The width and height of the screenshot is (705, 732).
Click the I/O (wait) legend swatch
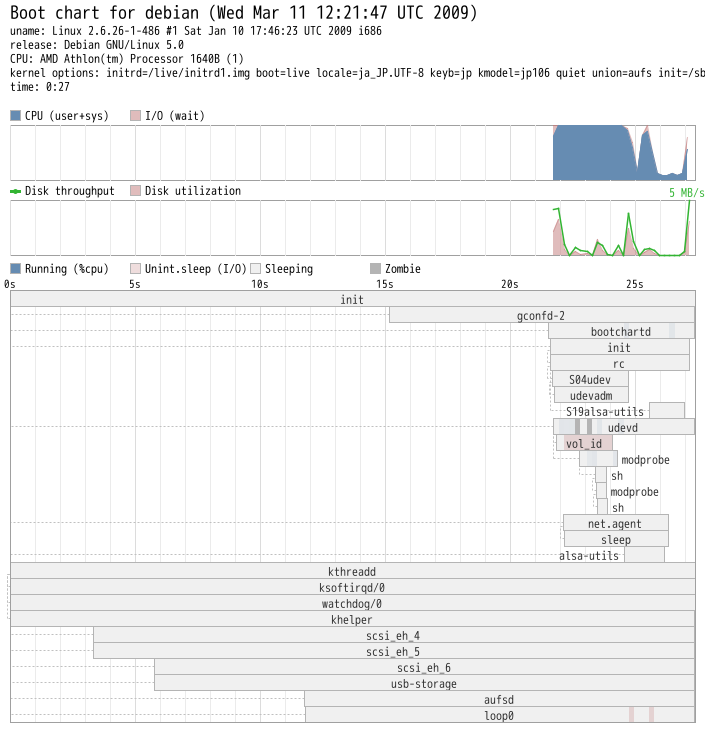pos(135,115)
